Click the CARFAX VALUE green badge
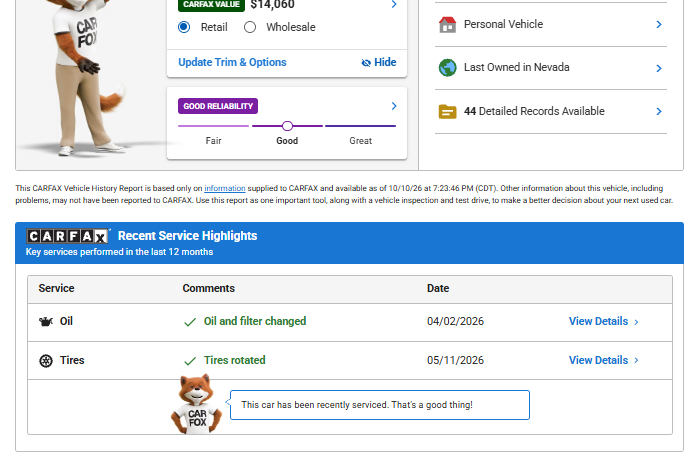This screenshot has height=466, width=697. coord(211,4)
